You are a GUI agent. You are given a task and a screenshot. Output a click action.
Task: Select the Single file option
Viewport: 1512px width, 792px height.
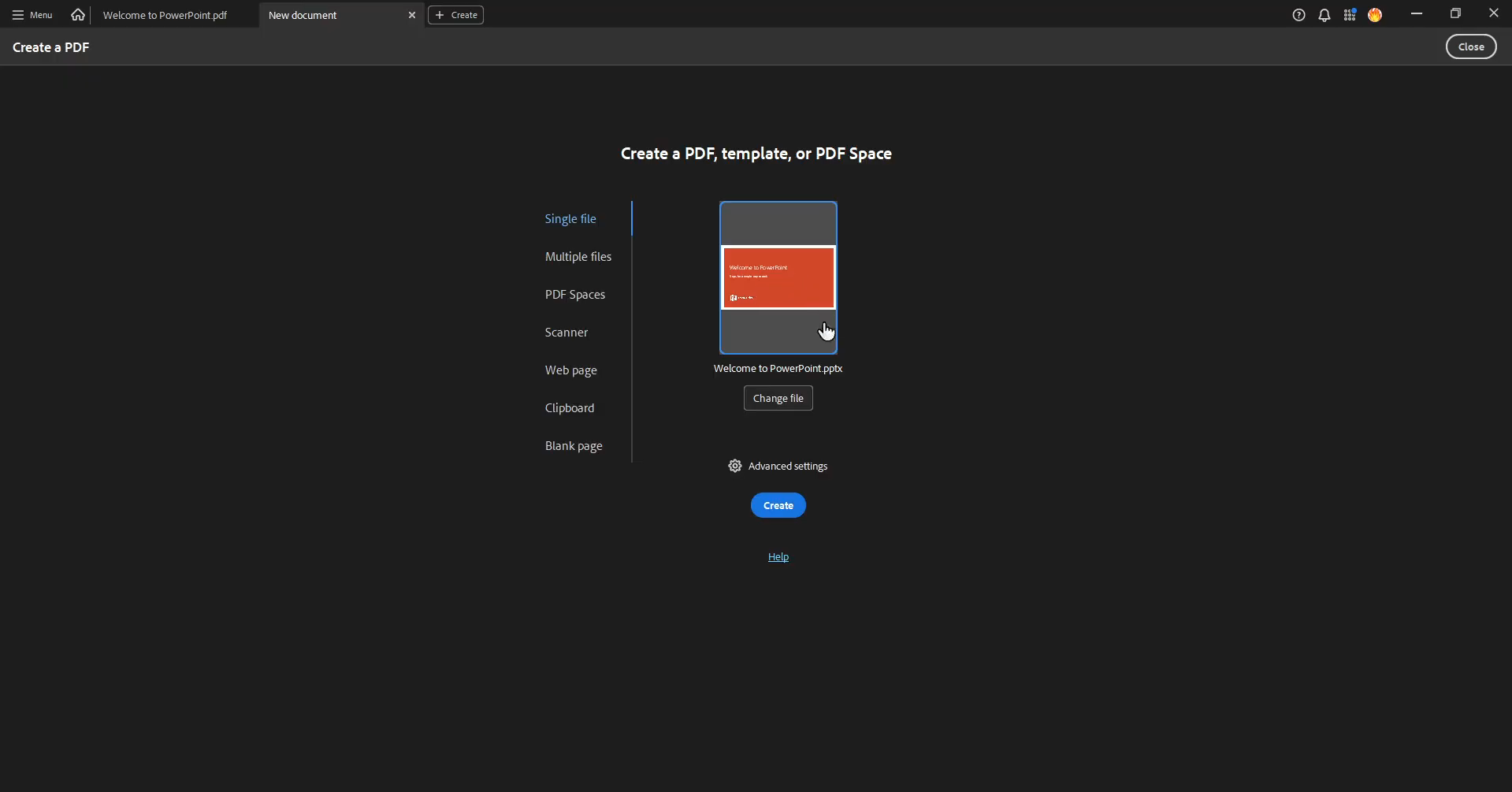(x=570, y=219)
